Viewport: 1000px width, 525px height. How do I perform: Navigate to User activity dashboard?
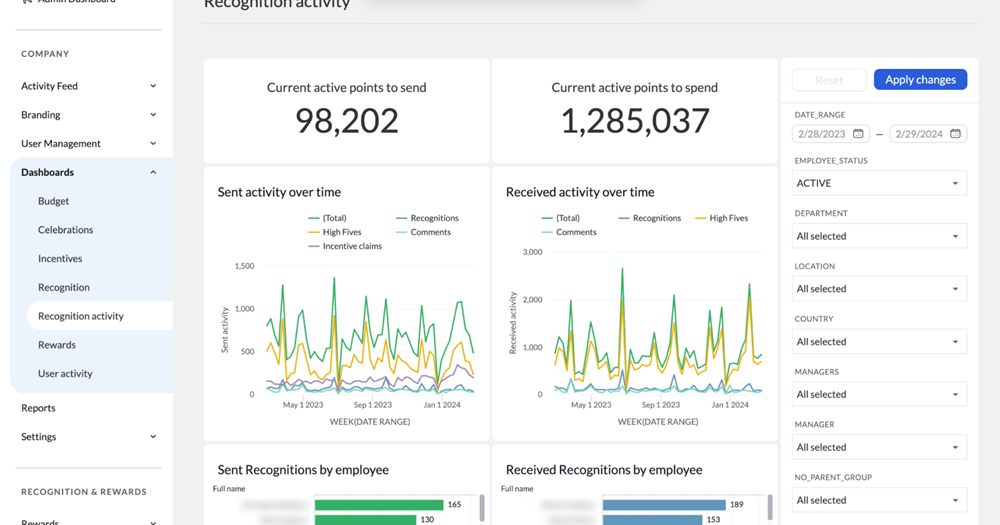tap(65, 373)
